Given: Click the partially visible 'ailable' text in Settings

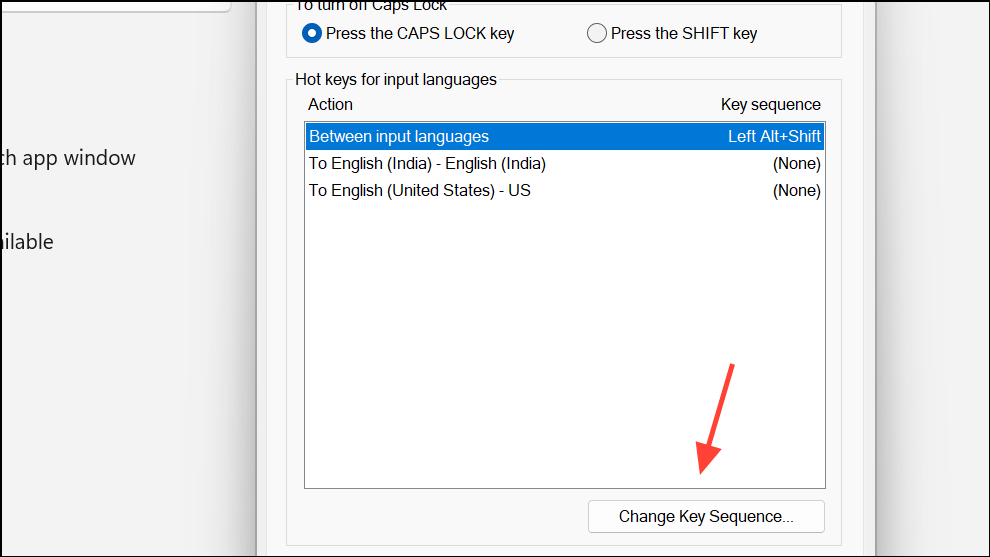Looking at the screenshot, I should point(27,242).
